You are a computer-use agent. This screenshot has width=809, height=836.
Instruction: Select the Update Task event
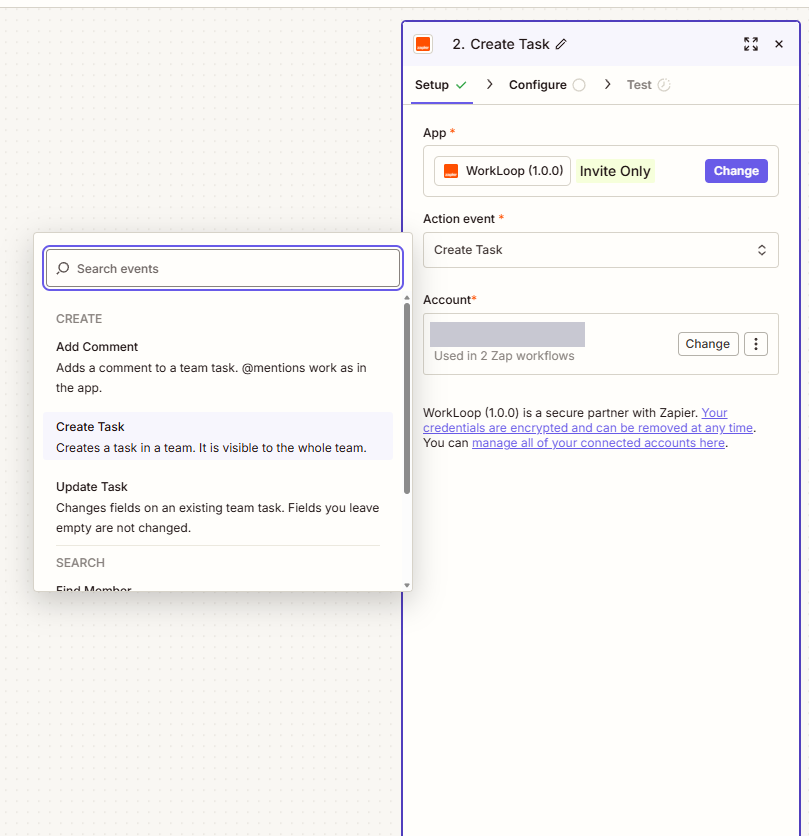click(x=218, y=507)
